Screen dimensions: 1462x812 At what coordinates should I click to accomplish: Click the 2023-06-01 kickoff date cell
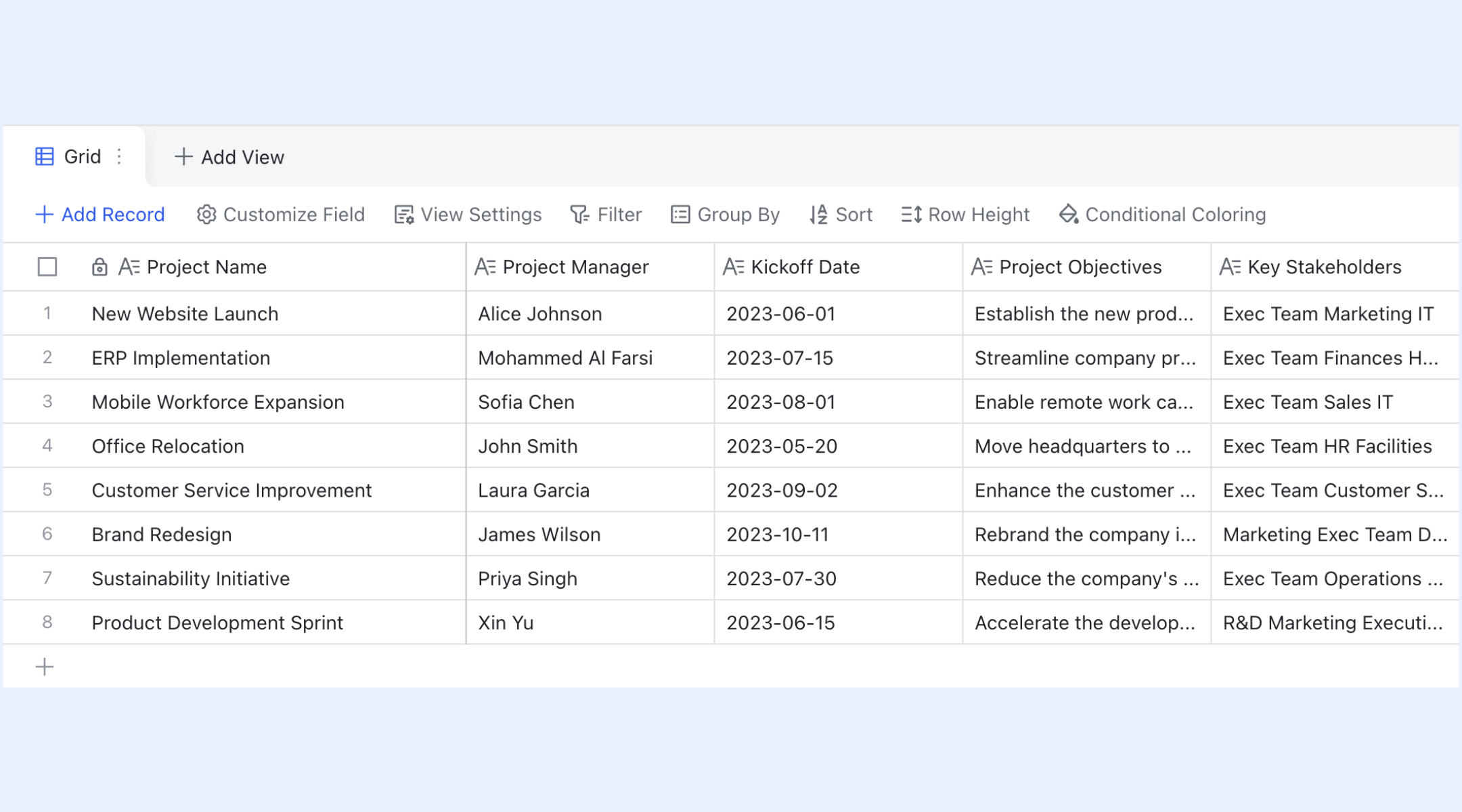[839, 314]
